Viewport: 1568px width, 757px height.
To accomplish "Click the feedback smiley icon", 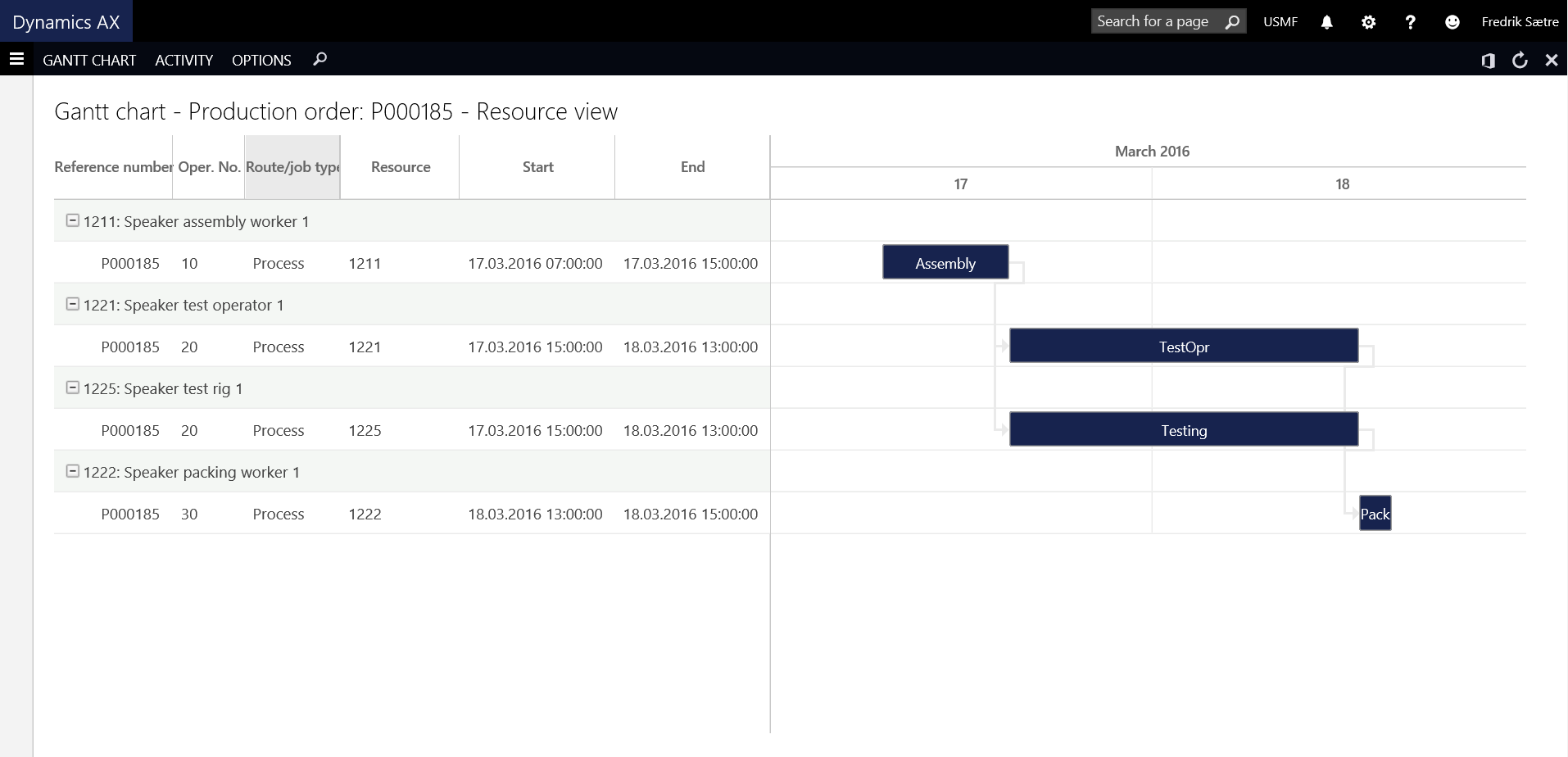I will (1452, 22).
